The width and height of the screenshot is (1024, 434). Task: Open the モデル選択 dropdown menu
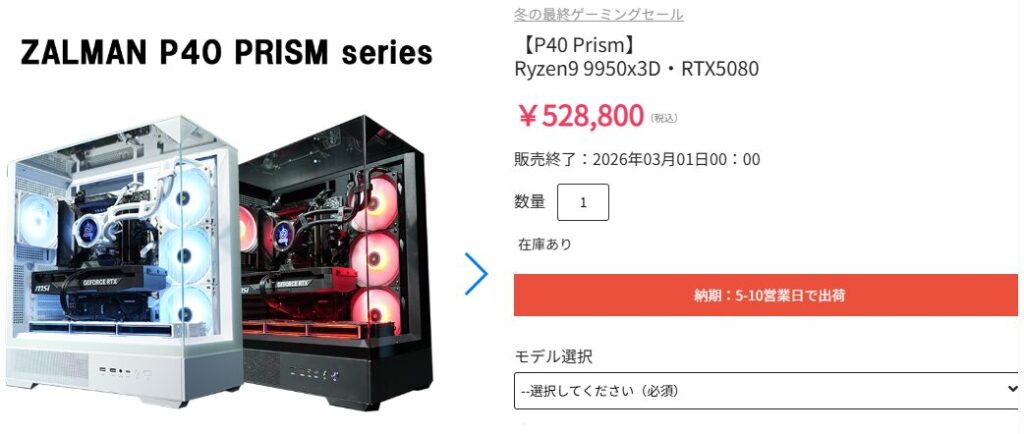pyautogui.click(x=767, y=390)
